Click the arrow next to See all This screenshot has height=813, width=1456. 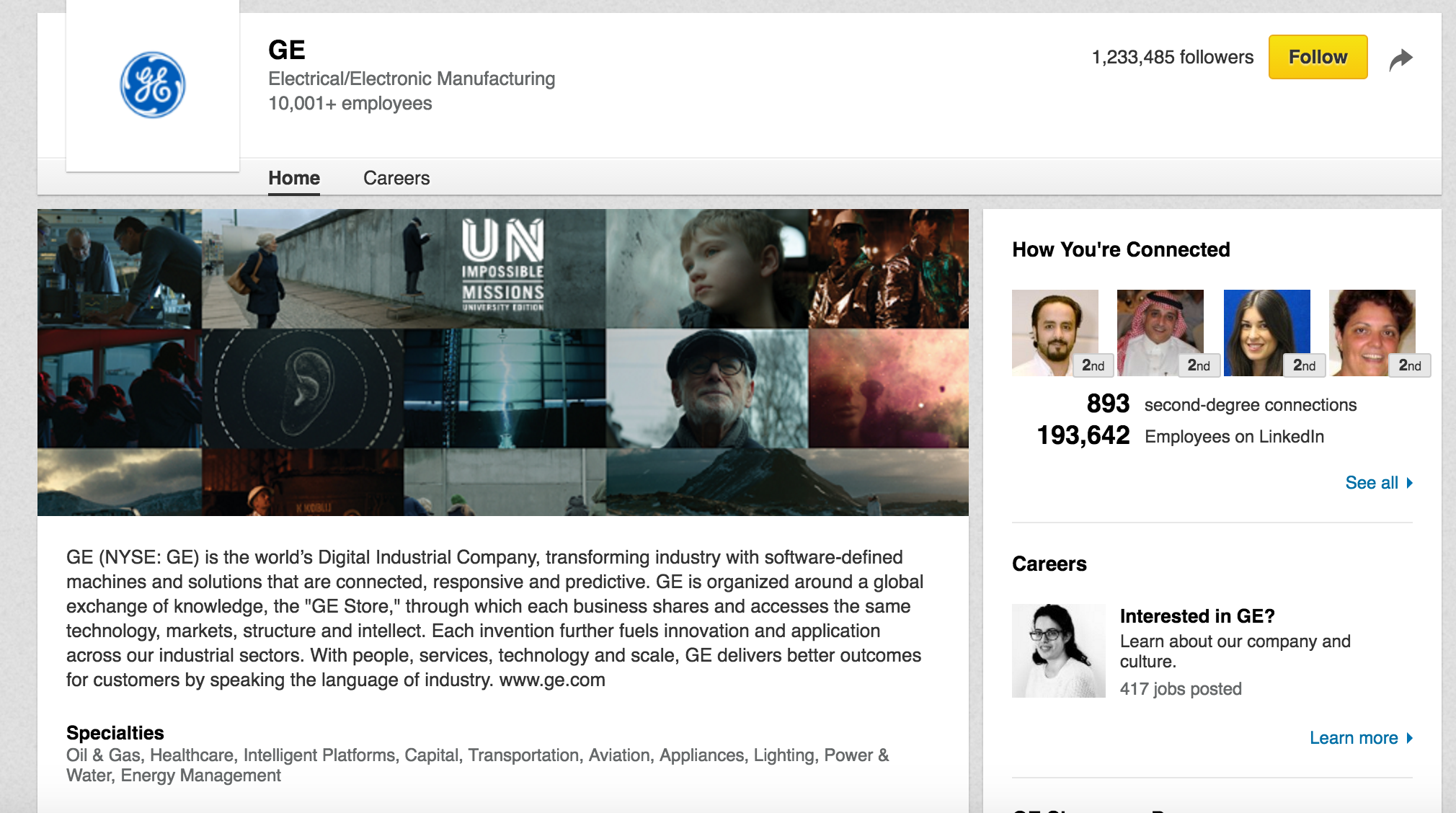tap(1410, 483)
